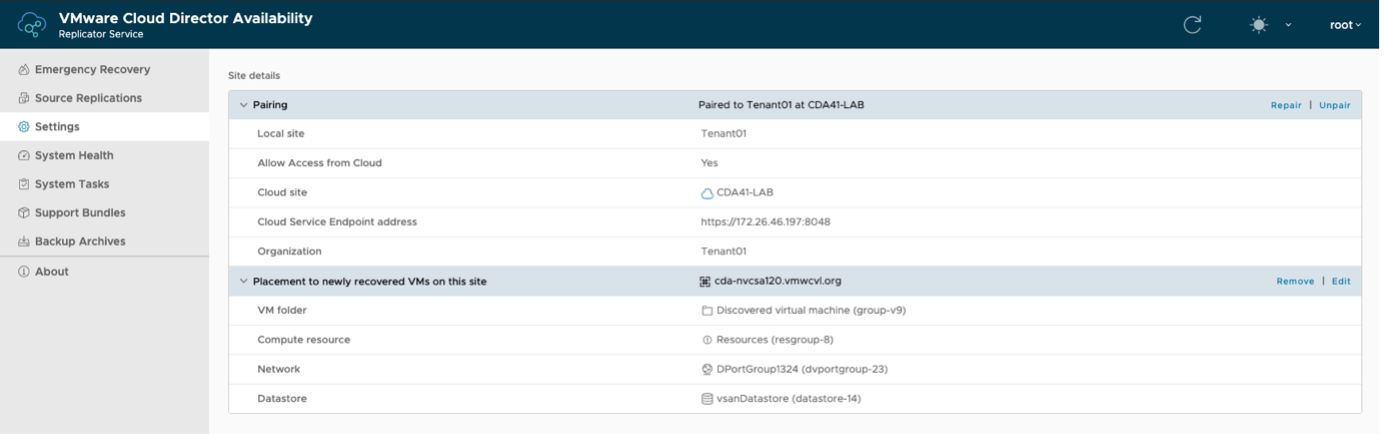Click the CDA41-LAB cloud icon
Image resolution: width=1384 pixels, height=436 pixels.
coord(707,193)
